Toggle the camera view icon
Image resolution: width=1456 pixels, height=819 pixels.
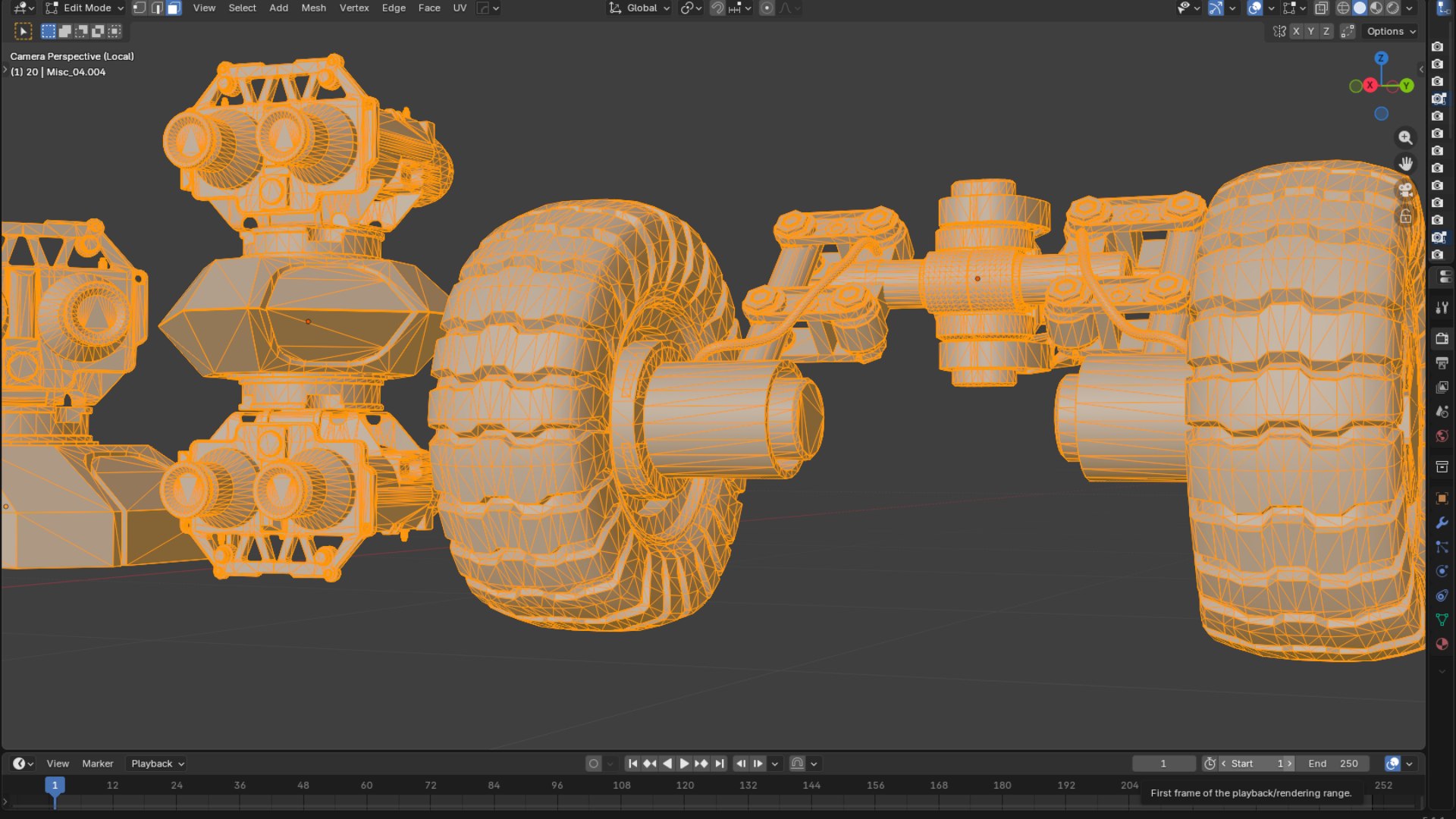pos(1405,190)
